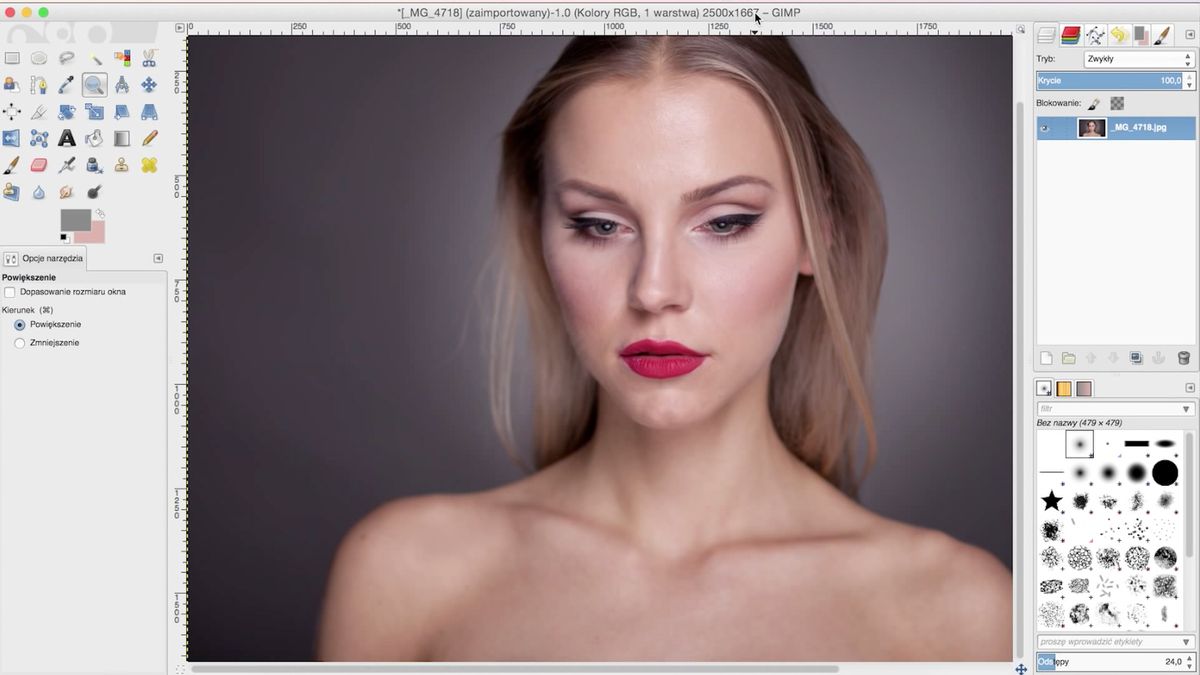The width and height of the screenshot is (1200, 675).
Task: Switch to the Patterns tab in brushes dock
Action: [1064, 388]
